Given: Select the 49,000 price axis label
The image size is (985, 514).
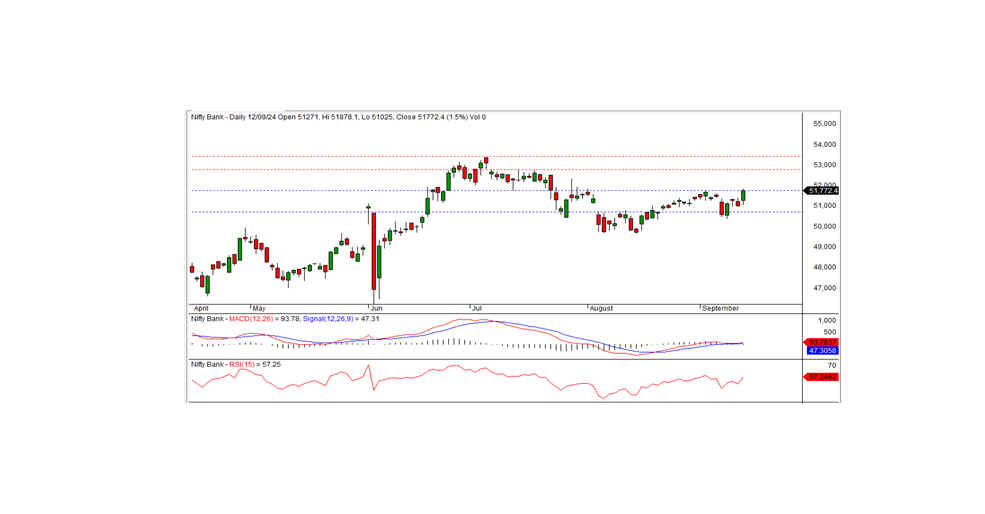Looking at the screenshot, I should click(824, 247).
